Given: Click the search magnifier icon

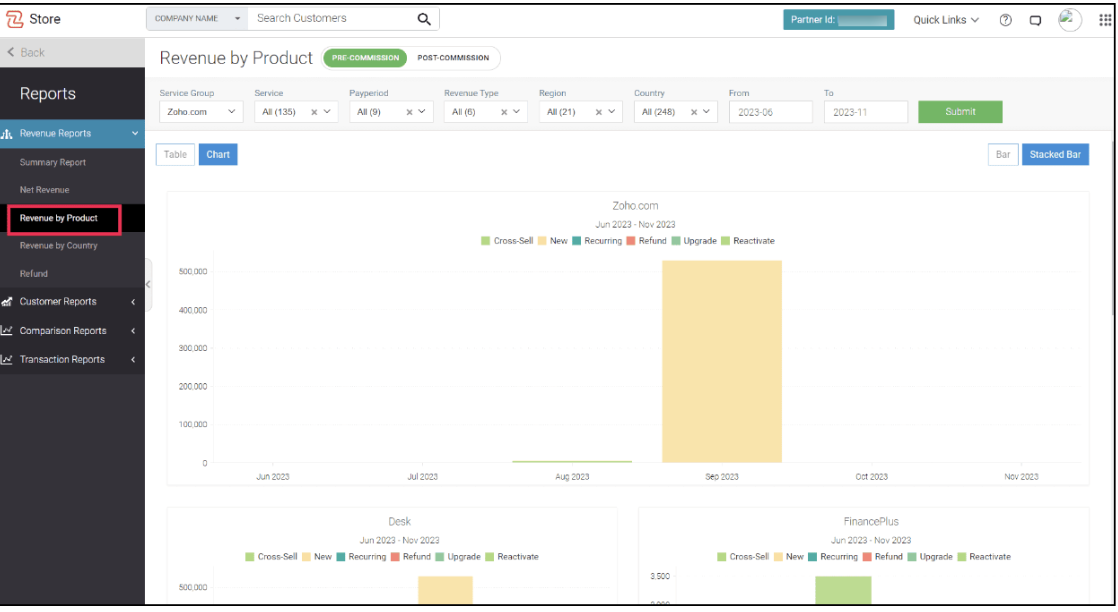Looking at the screenshot, I should pos(424,19).
